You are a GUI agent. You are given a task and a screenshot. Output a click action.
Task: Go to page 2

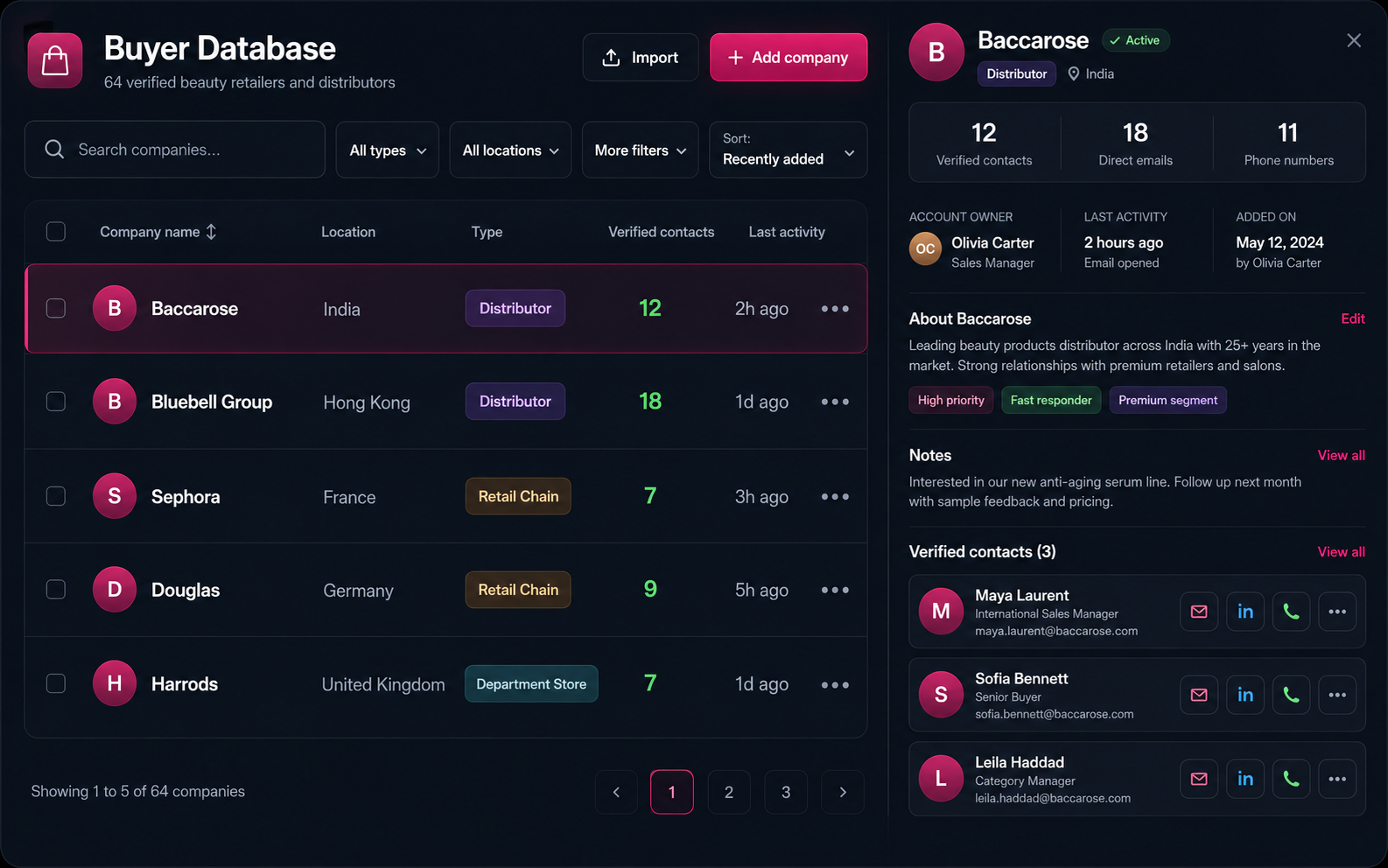pos(729,792)
